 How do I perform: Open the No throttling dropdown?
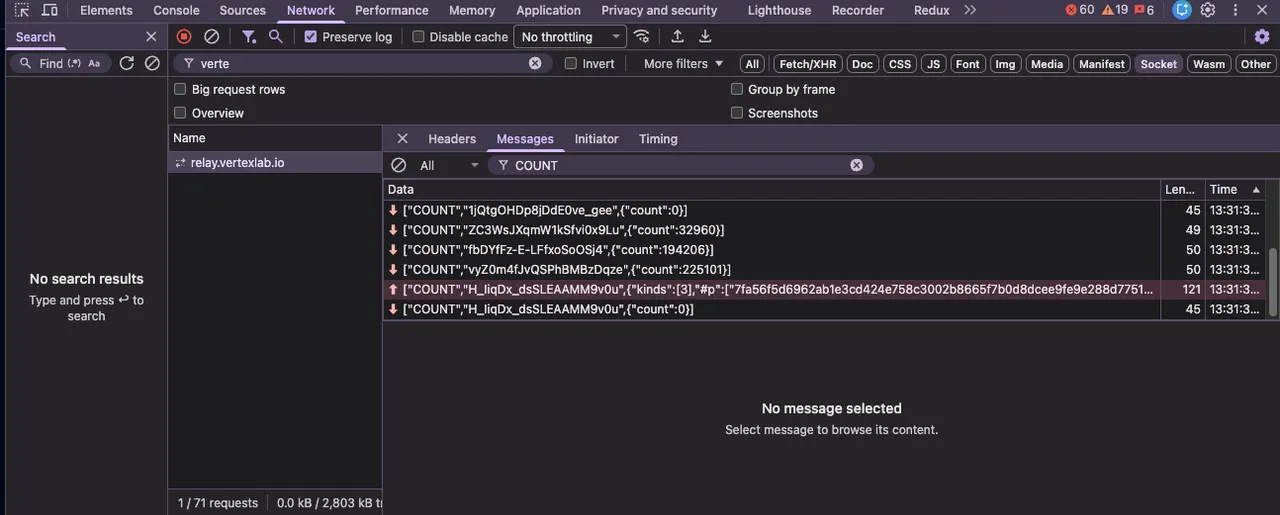pos(570,37)
